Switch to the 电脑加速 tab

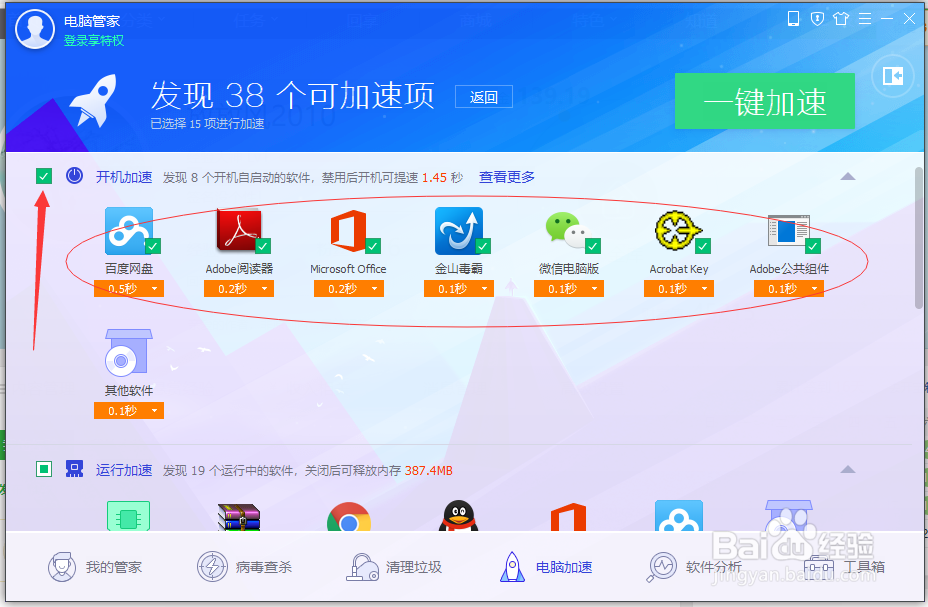coord(538,565)
